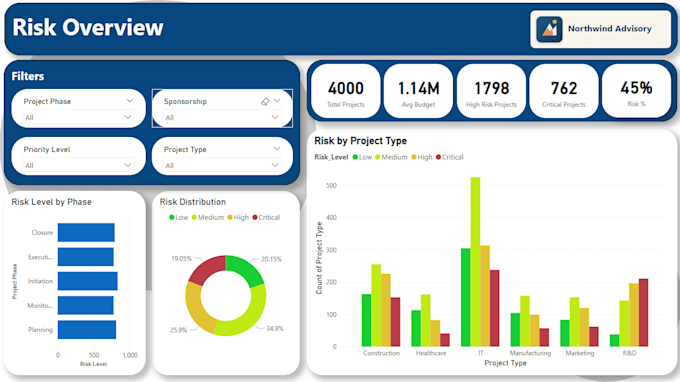Click the '20.15%' donut data label
The image size is (680, 382).
pos(271,259)
